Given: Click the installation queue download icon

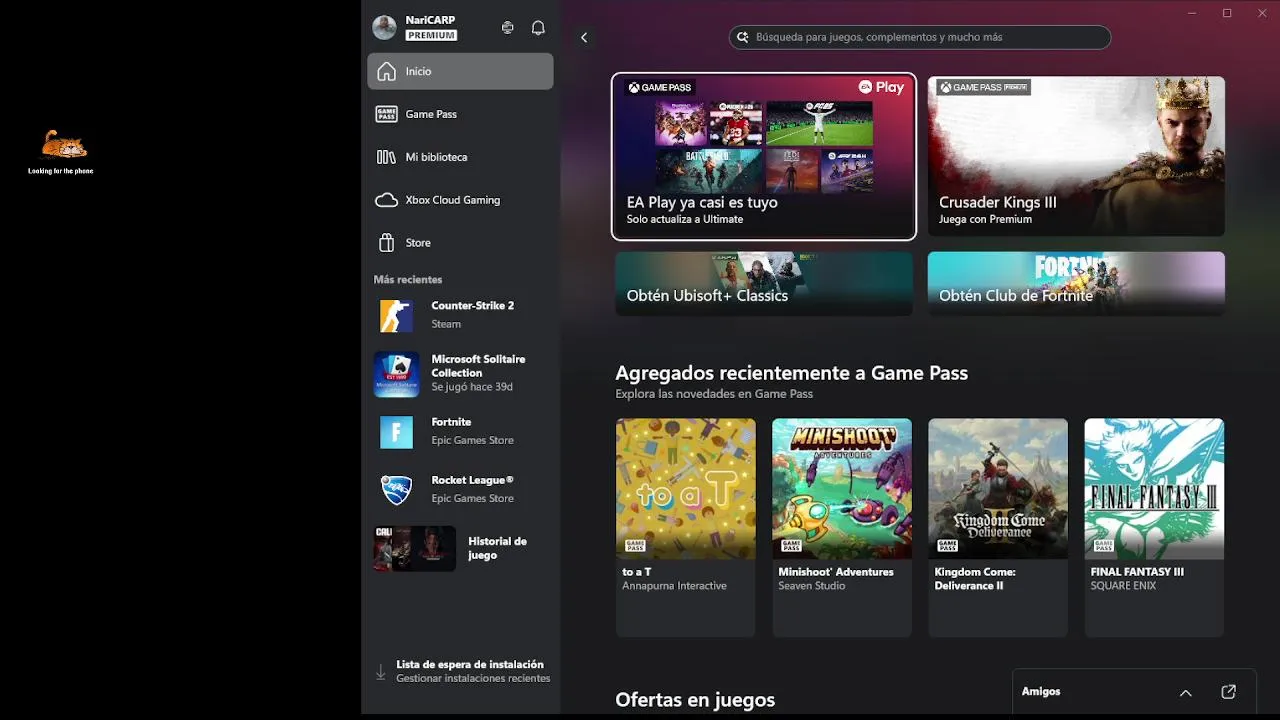Looking at the screenshot, I should (x=380, y=673).
